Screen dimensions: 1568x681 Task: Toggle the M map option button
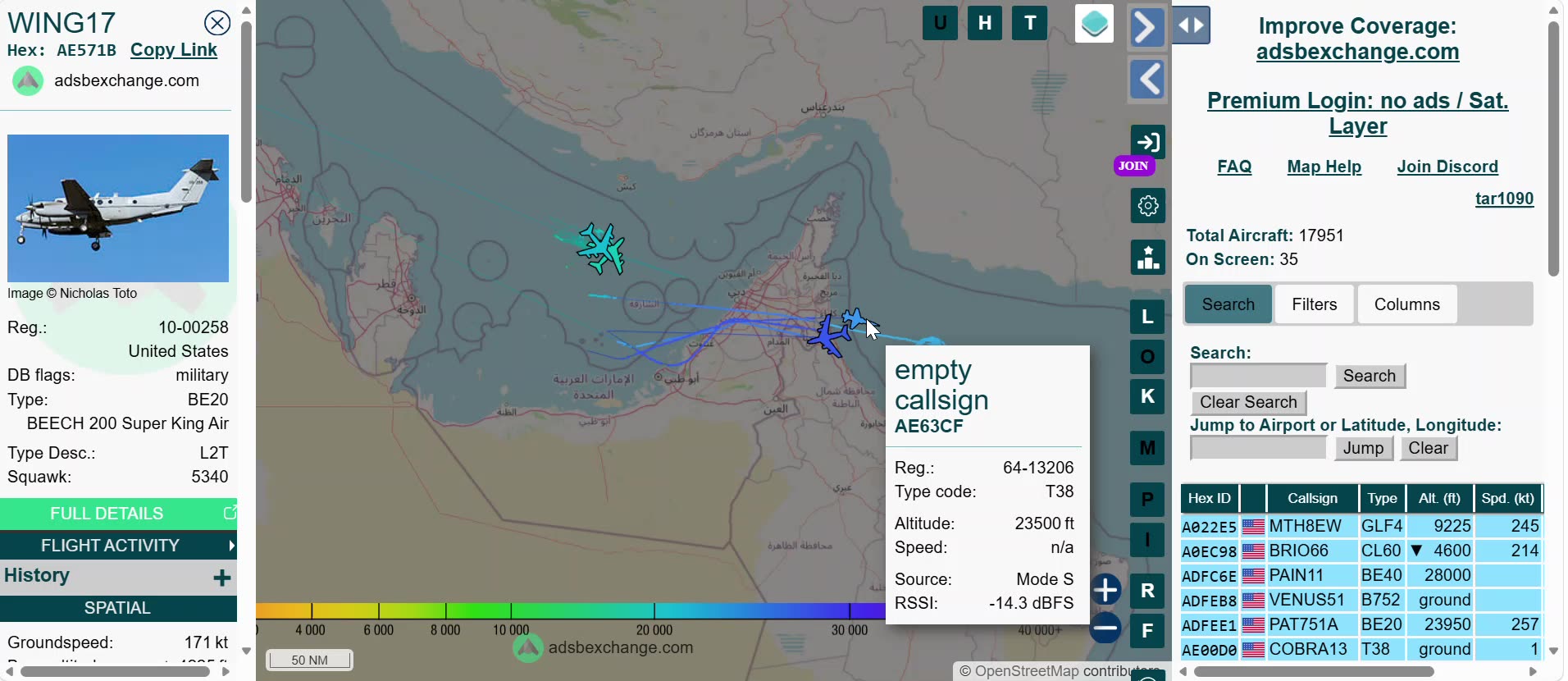coord(1147,448)
